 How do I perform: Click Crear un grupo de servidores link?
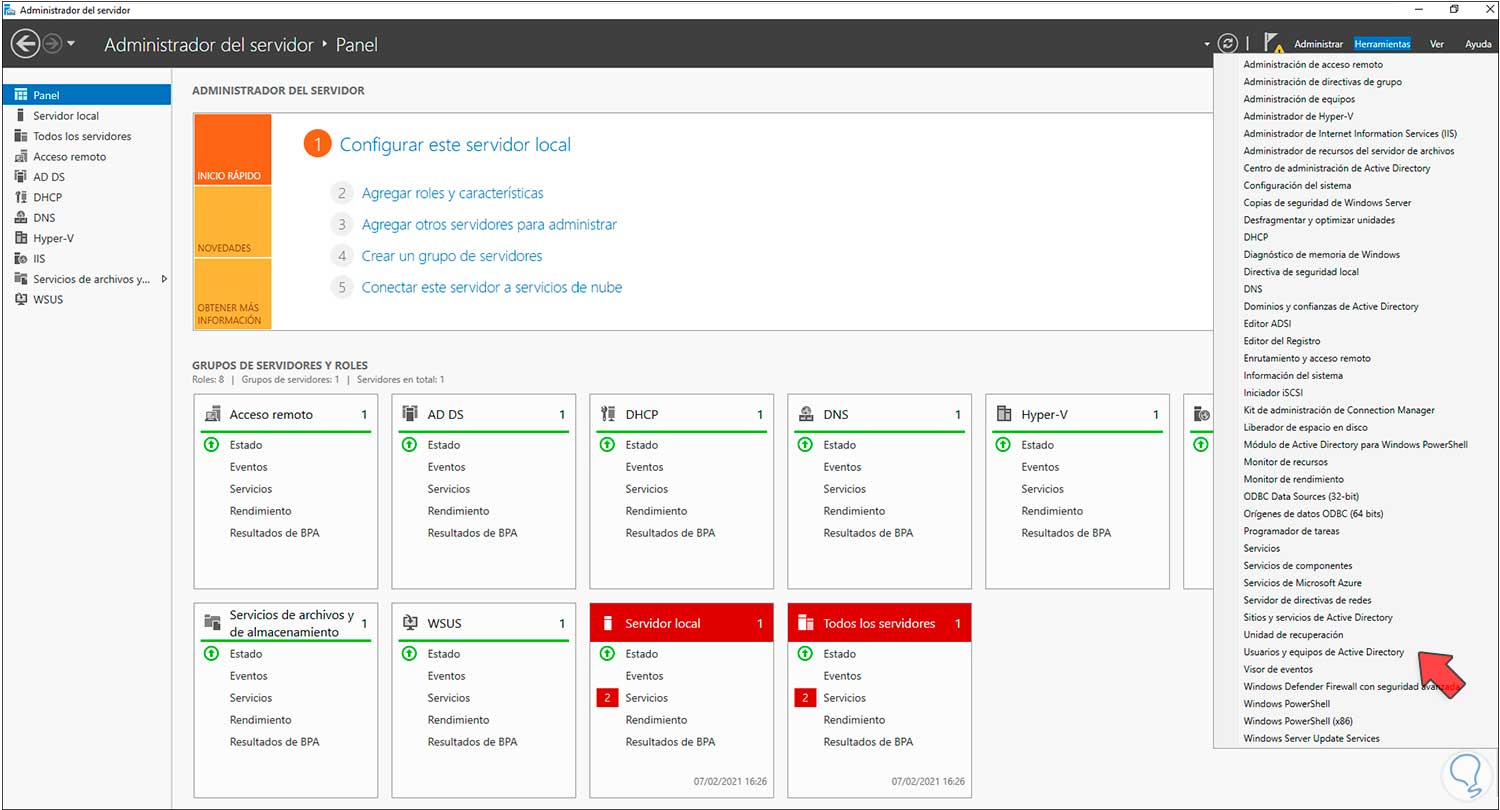(451, 256)
